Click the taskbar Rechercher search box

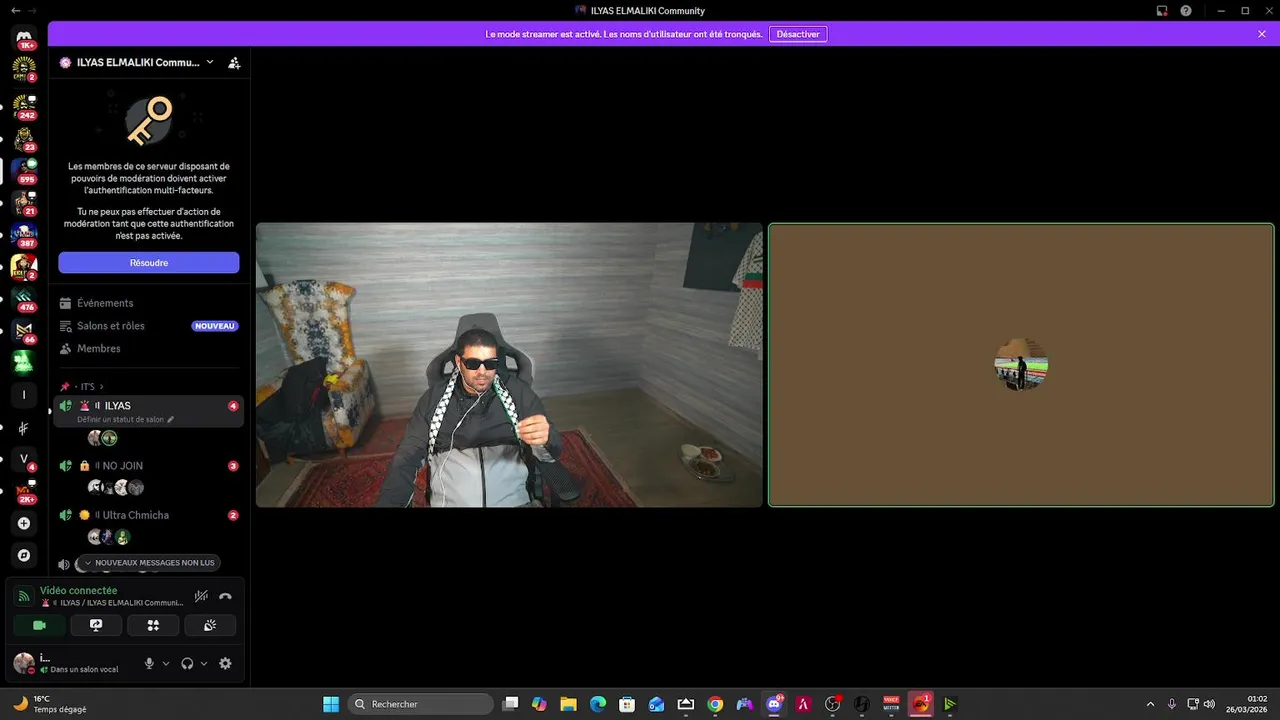[421, 704]
